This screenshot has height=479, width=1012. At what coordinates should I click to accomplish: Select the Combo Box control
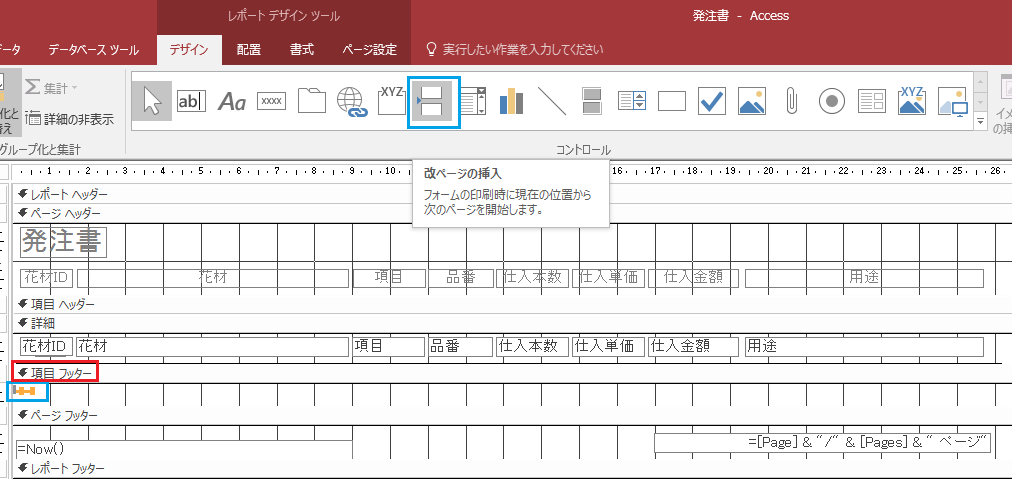click(472, 101)
